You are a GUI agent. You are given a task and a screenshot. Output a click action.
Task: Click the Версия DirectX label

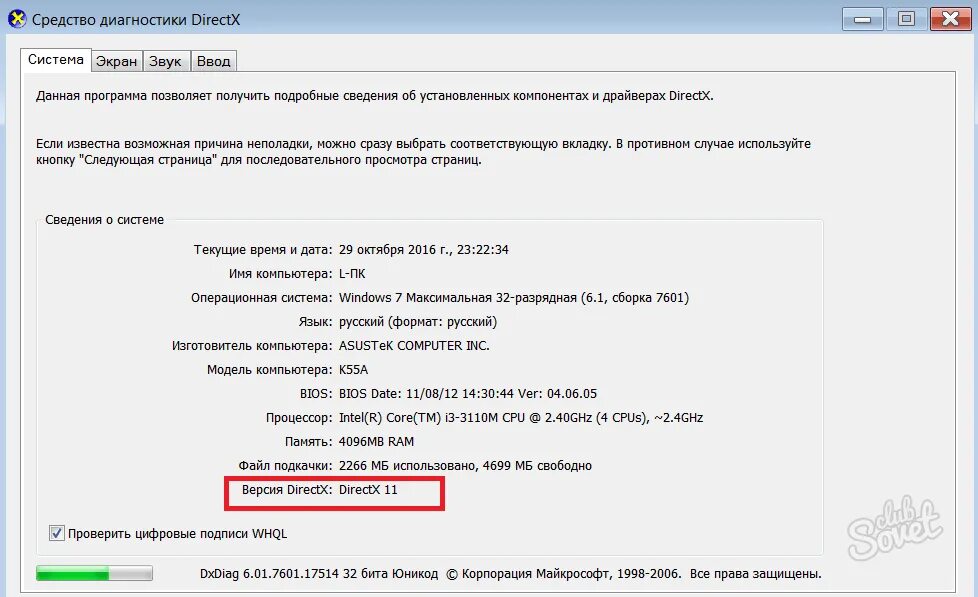coord(287,490)
